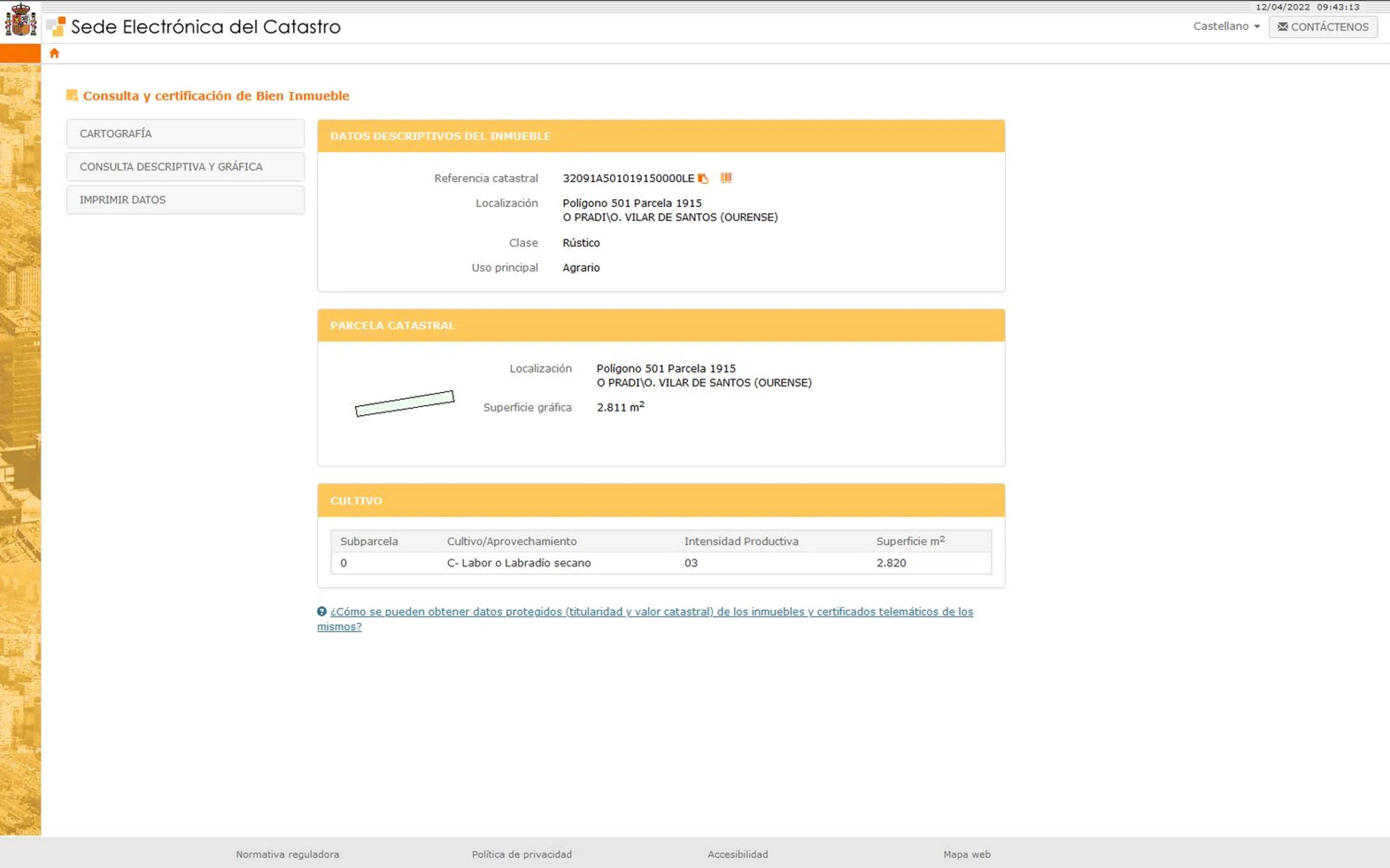The width and height of the screenshot is (1390, 868).
Task: Click the envelope icon in Contáctenos
Action: (1282, 27)
